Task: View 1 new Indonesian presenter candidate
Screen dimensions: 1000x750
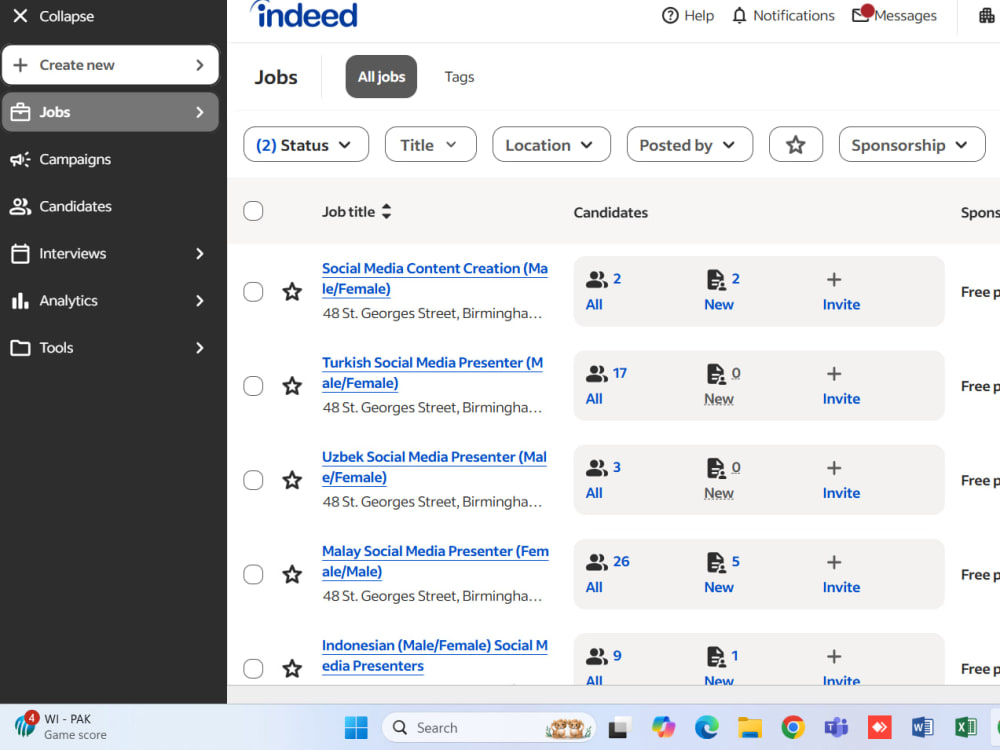Action: tap(720, 667)
